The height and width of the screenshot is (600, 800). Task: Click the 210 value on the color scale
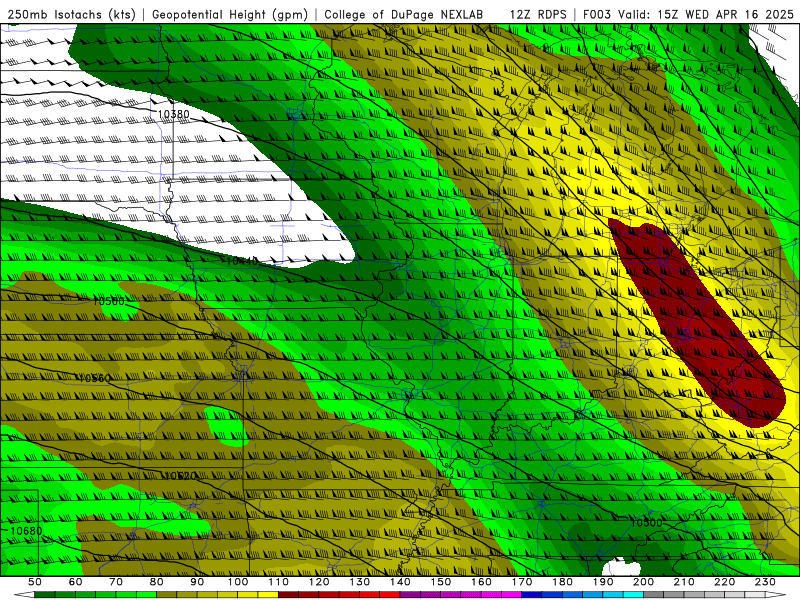[684, 582]
